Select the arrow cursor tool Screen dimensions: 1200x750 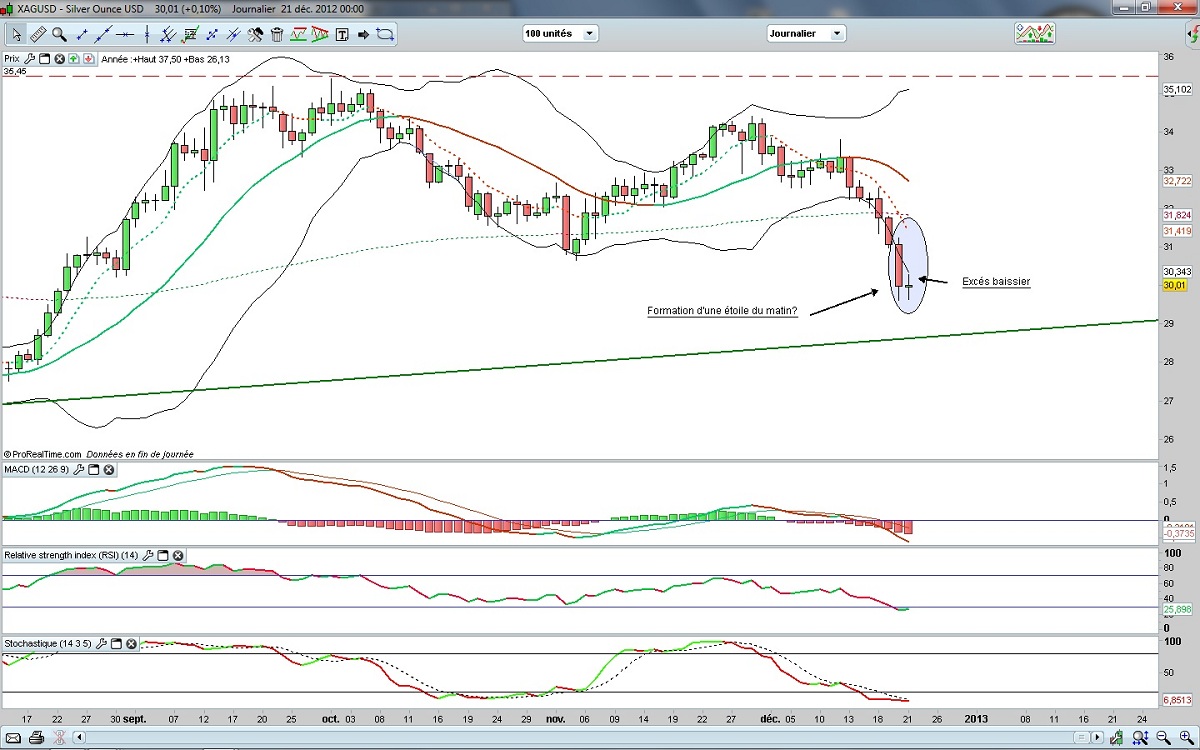pyautogui.click(x=17, y=34)
